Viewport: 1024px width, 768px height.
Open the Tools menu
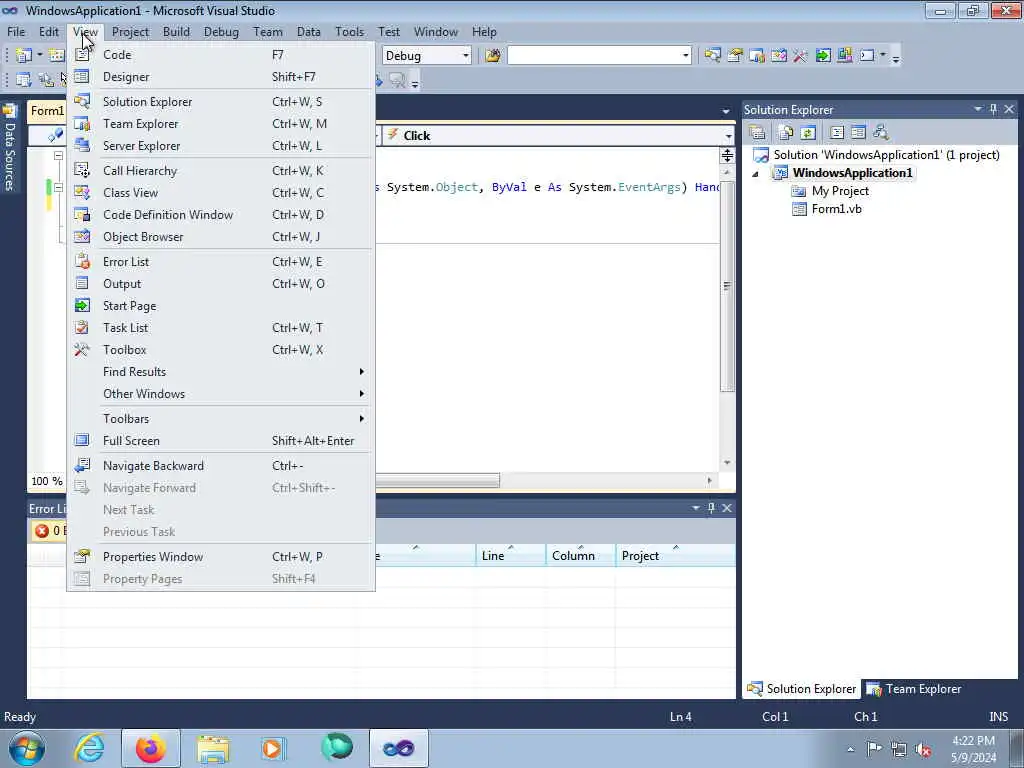[349, 31]
